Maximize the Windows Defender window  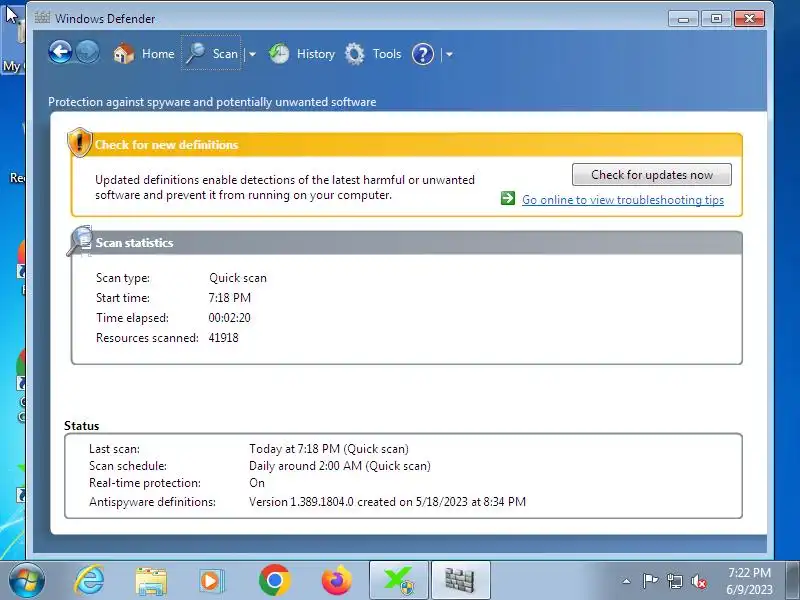tap(716, 19)
